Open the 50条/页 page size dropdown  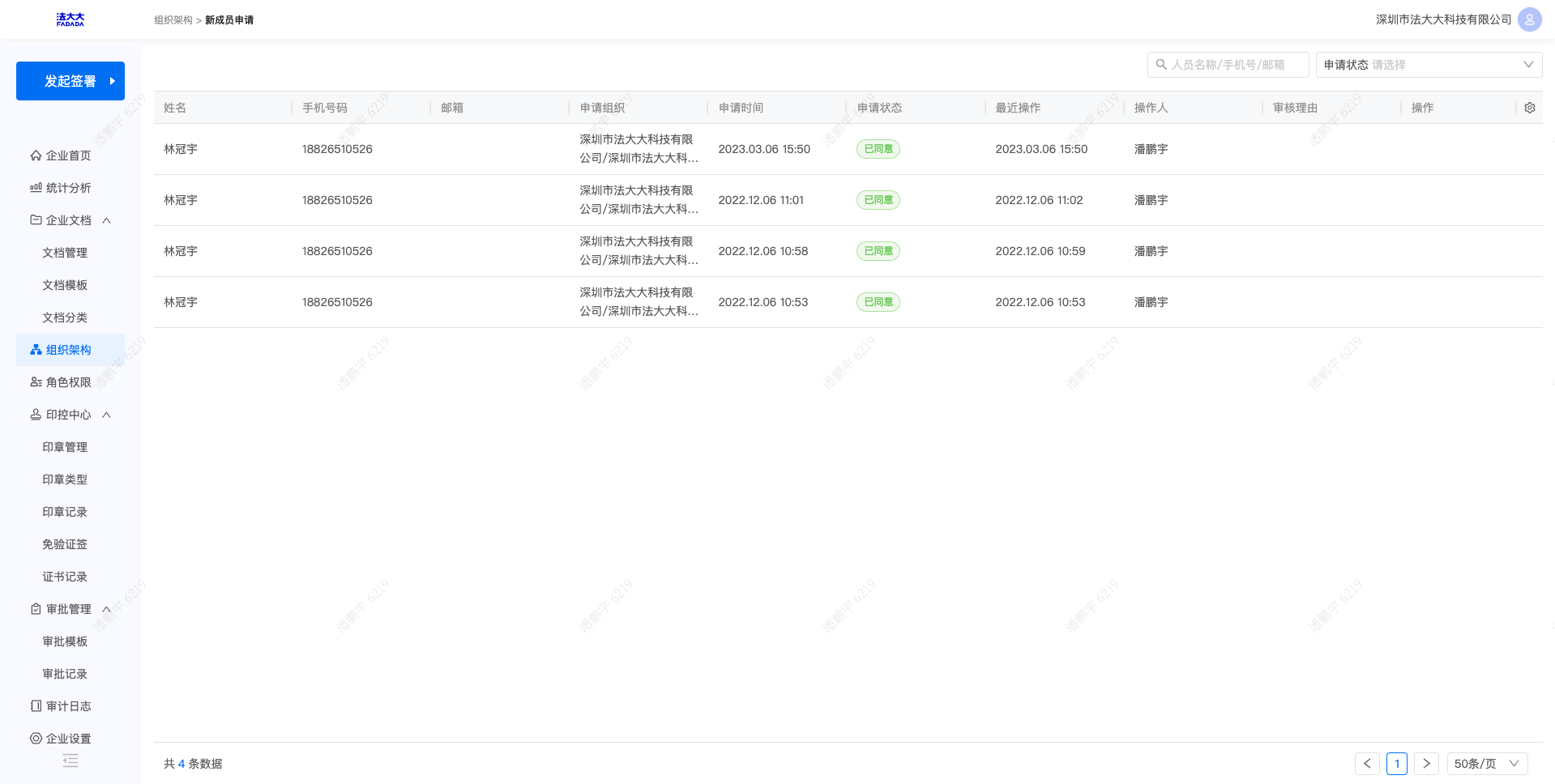[1487, 764]
